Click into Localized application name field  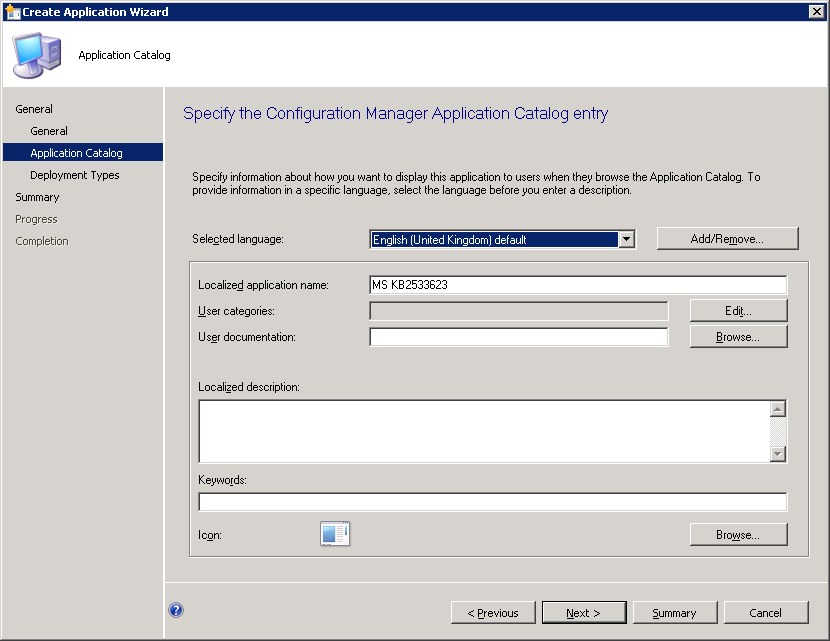pyautogui.click(x=577, y=285)
